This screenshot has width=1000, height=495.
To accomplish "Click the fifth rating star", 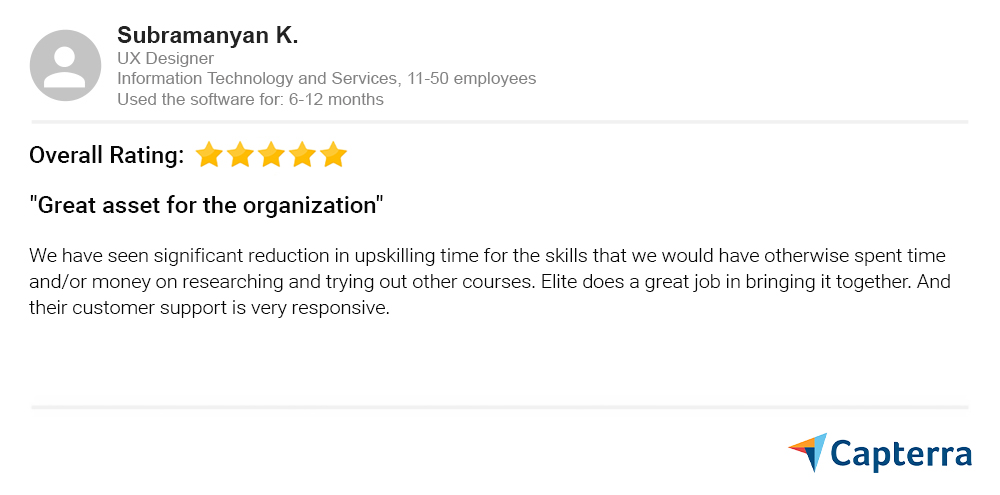I will click(333, 155).
